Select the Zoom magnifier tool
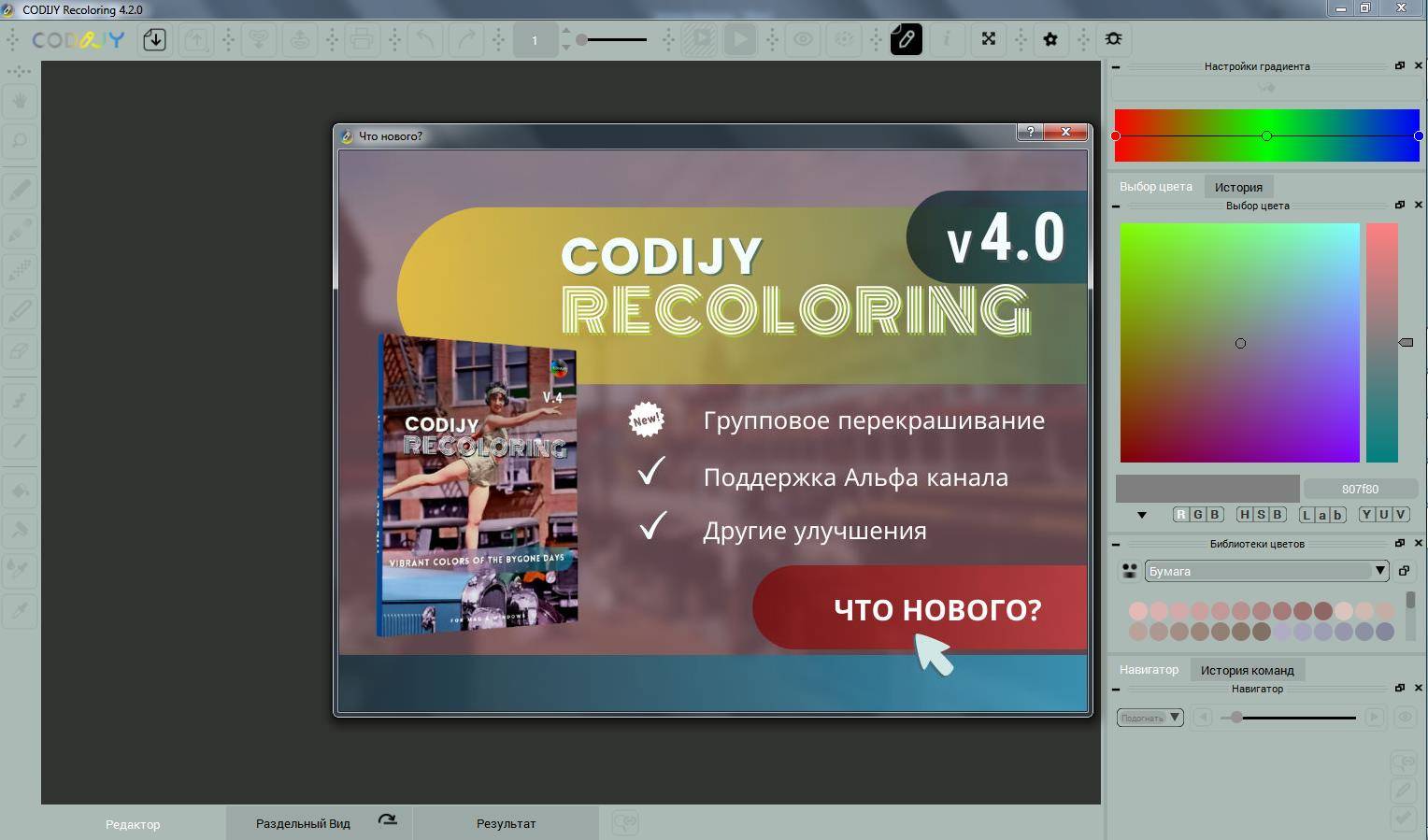 [20, 141]
